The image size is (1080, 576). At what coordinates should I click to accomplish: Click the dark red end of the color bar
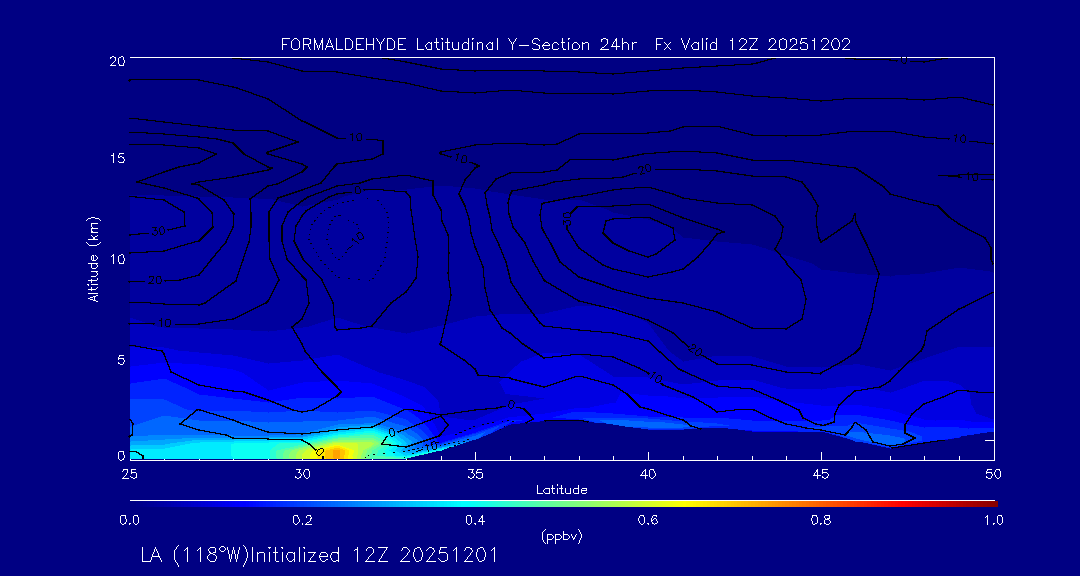(990, 504)
